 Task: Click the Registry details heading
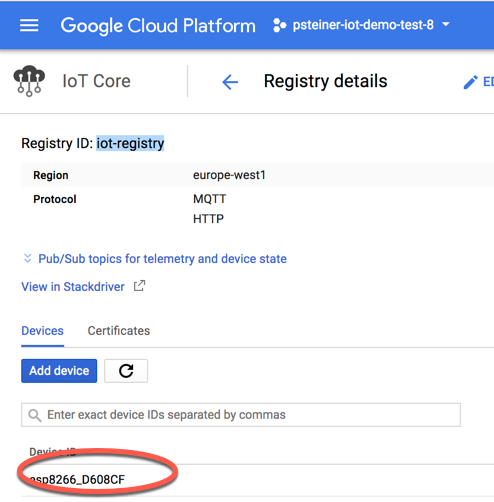click(x=325, y=81)
